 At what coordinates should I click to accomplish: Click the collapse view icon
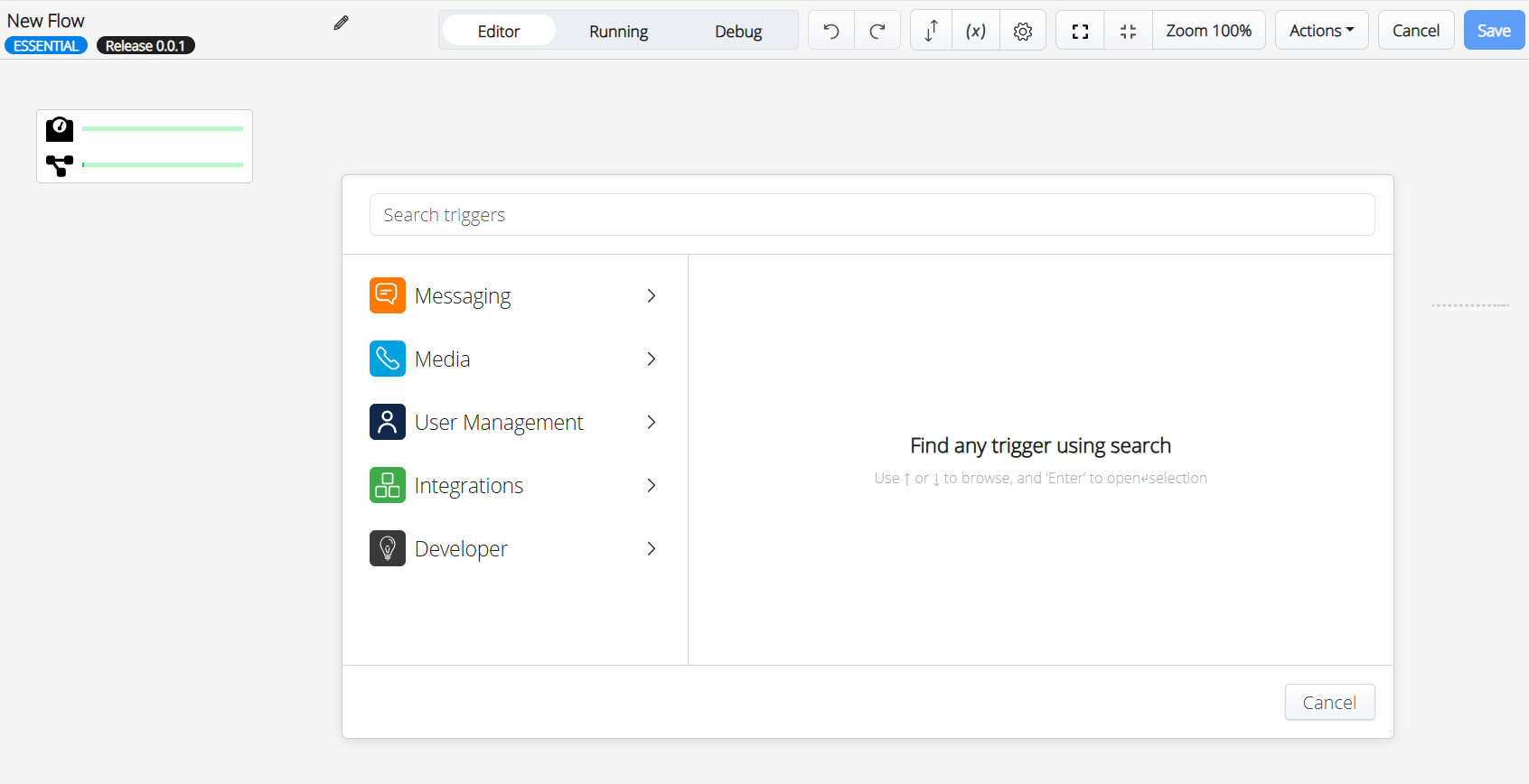click(x=1128, y=32)
